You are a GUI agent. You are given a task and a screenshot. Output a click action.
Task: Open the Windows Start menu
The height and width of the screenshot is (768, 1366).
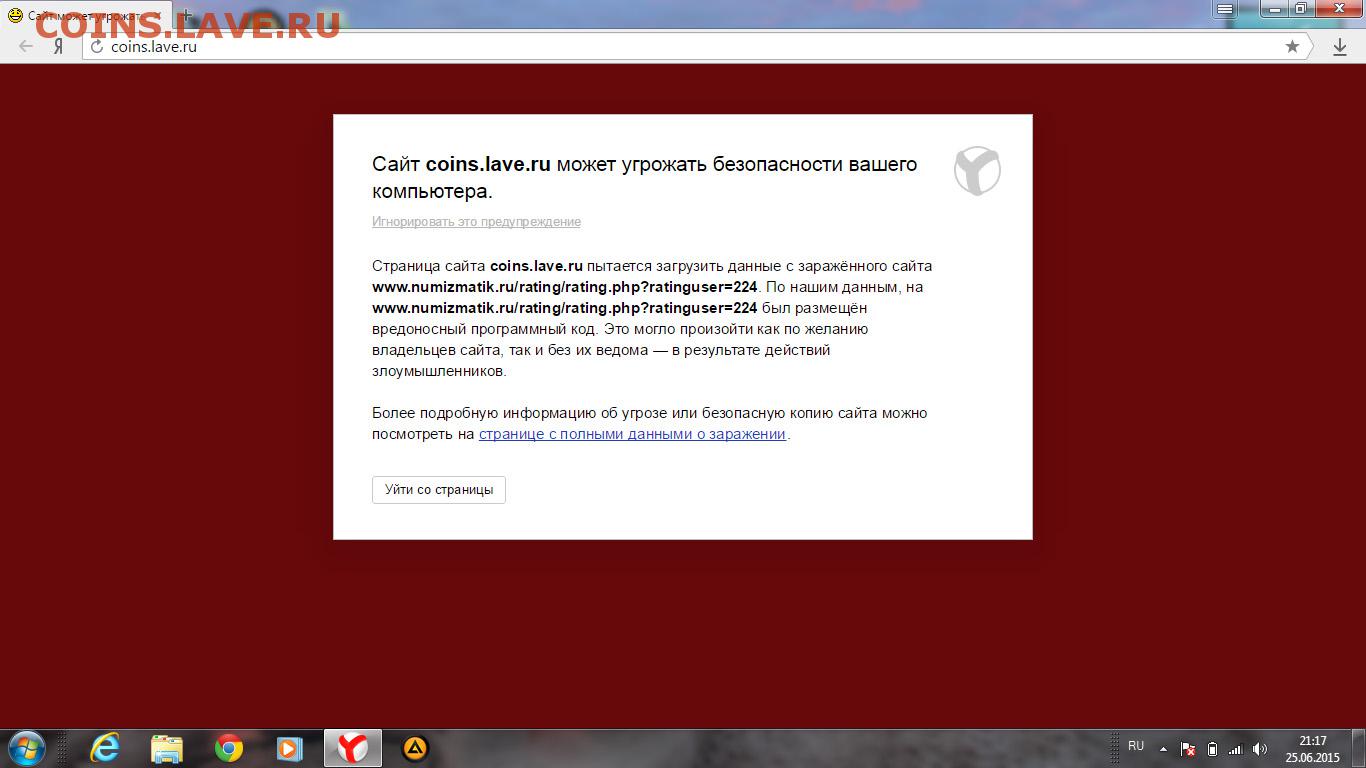pyautogui.click(x=26, y=748)
